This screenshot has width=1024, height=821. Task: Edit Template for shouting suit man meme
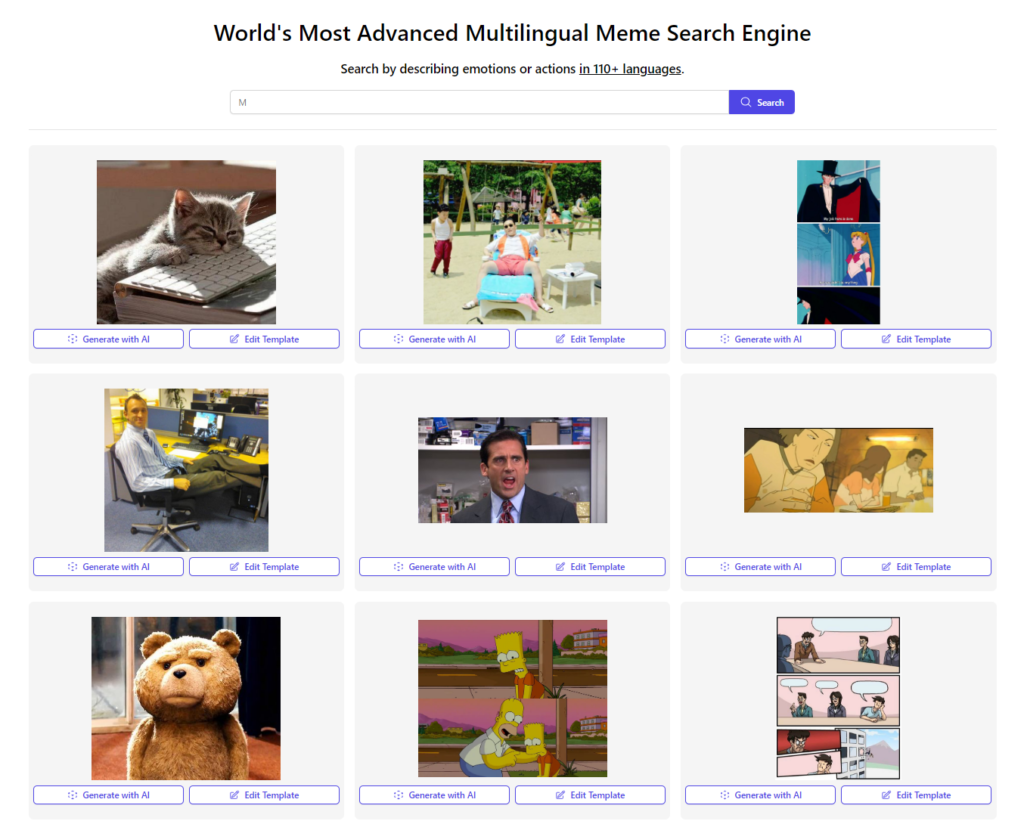pyautogui.click(x=590, y=567)
